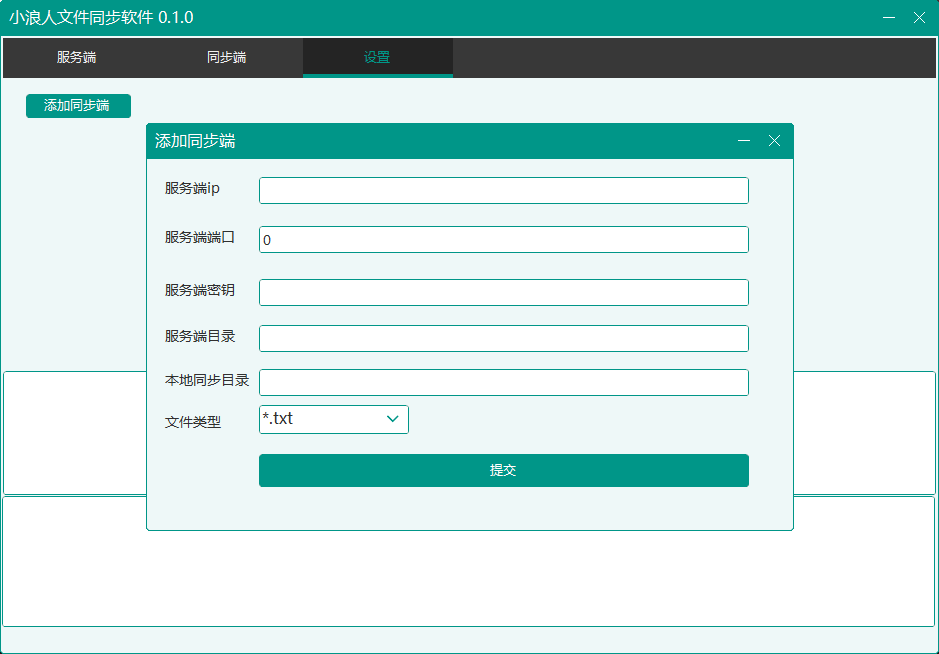Close the 添加同步端 dialog
This screenshot has height=654, width=939.
tap(774, 141)
